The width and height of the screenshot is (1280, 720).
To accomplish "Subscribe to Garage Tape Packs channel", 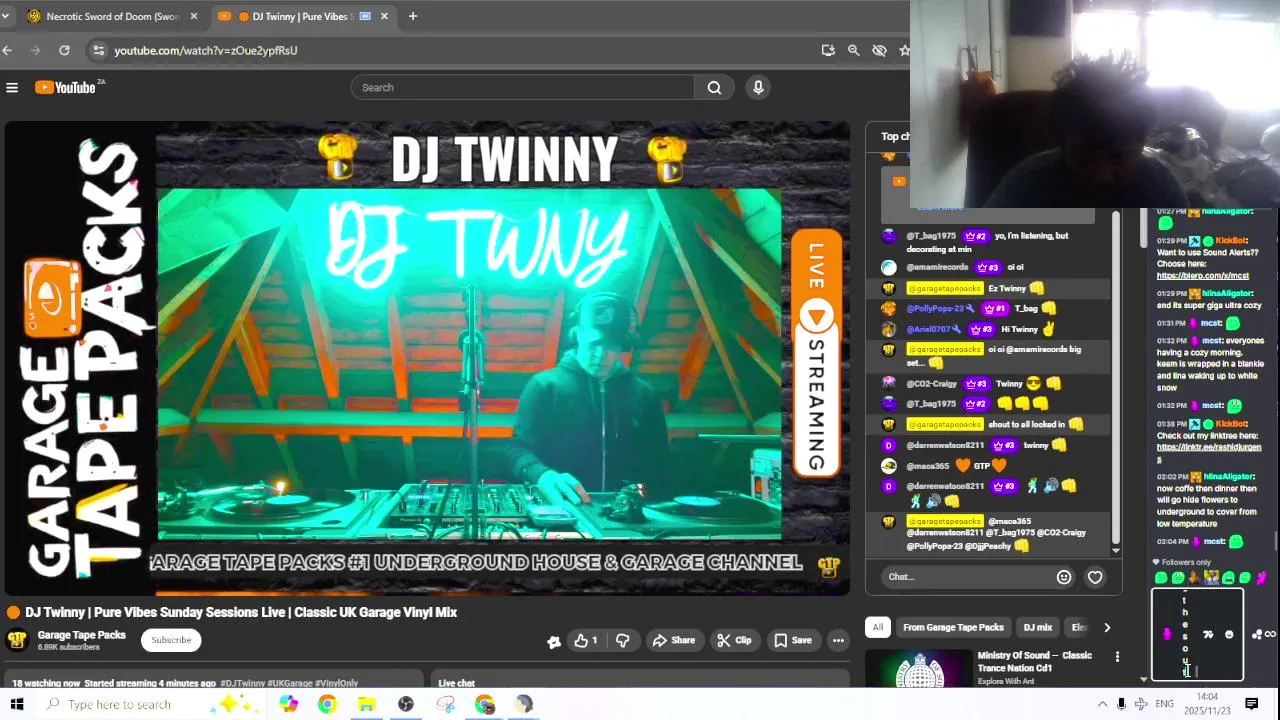I will click(171, 640).
